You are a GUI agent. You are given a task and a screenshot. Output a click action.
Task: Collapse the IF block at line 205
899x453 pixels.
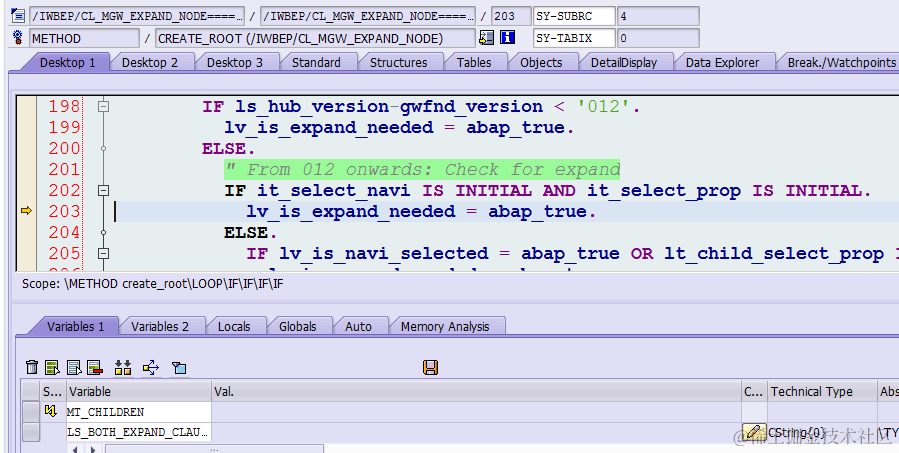[103, 253]
